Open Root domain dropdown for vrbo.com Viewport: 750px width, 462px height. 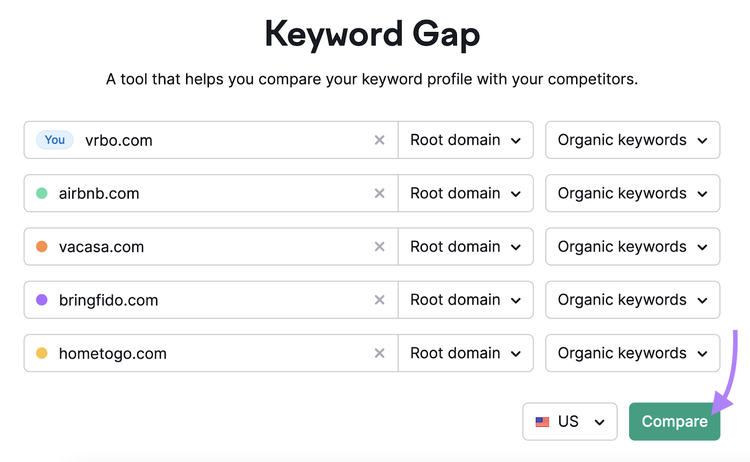click(x=465, y=140)
